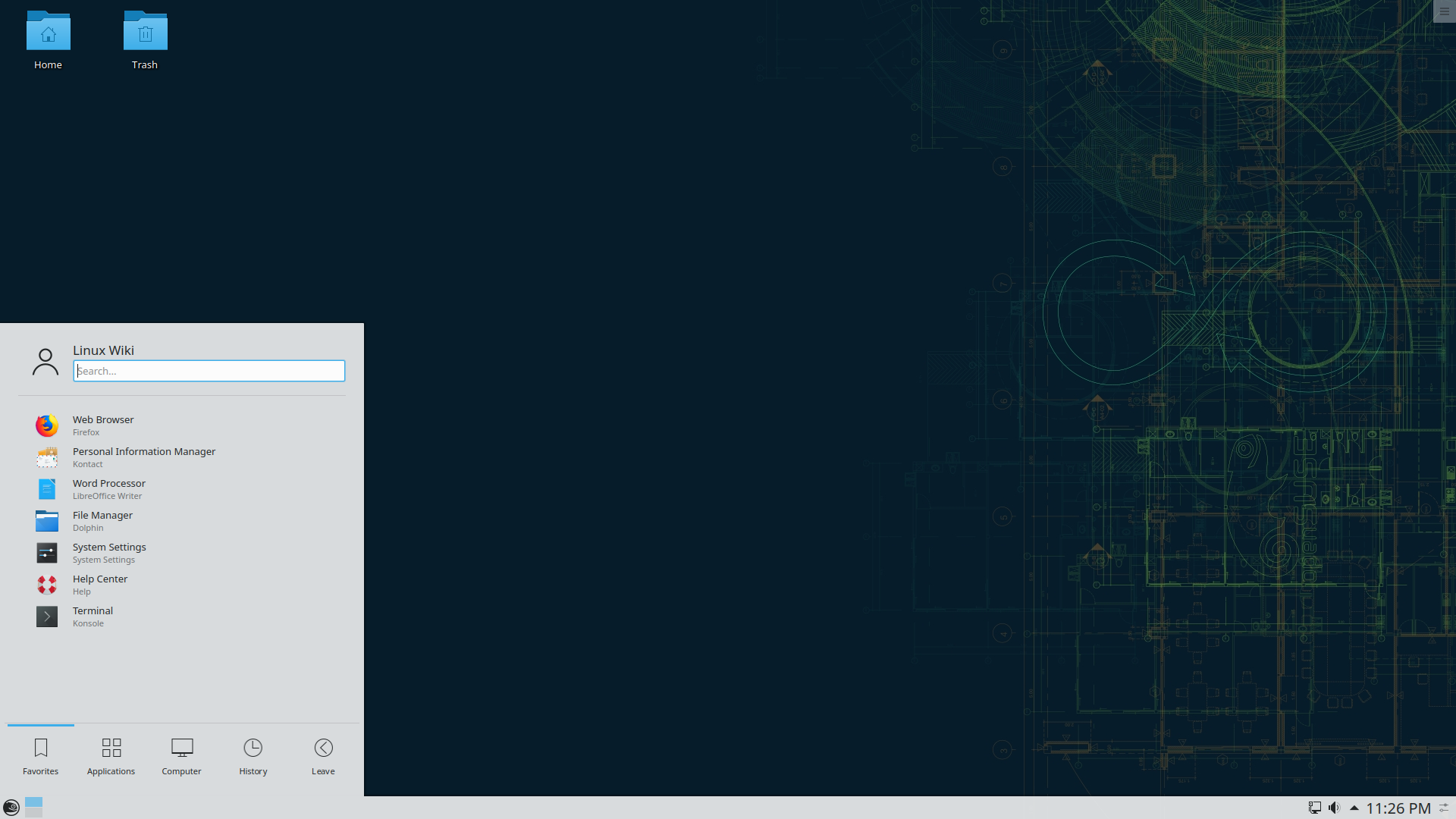Screen dimensions: 1456x819
Task: Select Favorites section in launcher
Action: [x=40, y=755]
